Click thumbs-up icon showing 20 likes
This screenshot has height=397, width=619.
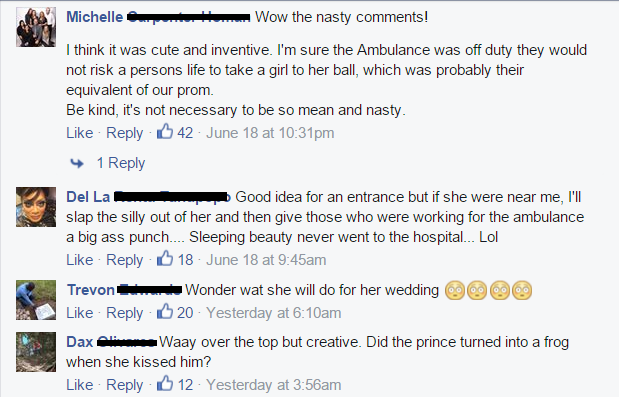(x=165, y=311)
